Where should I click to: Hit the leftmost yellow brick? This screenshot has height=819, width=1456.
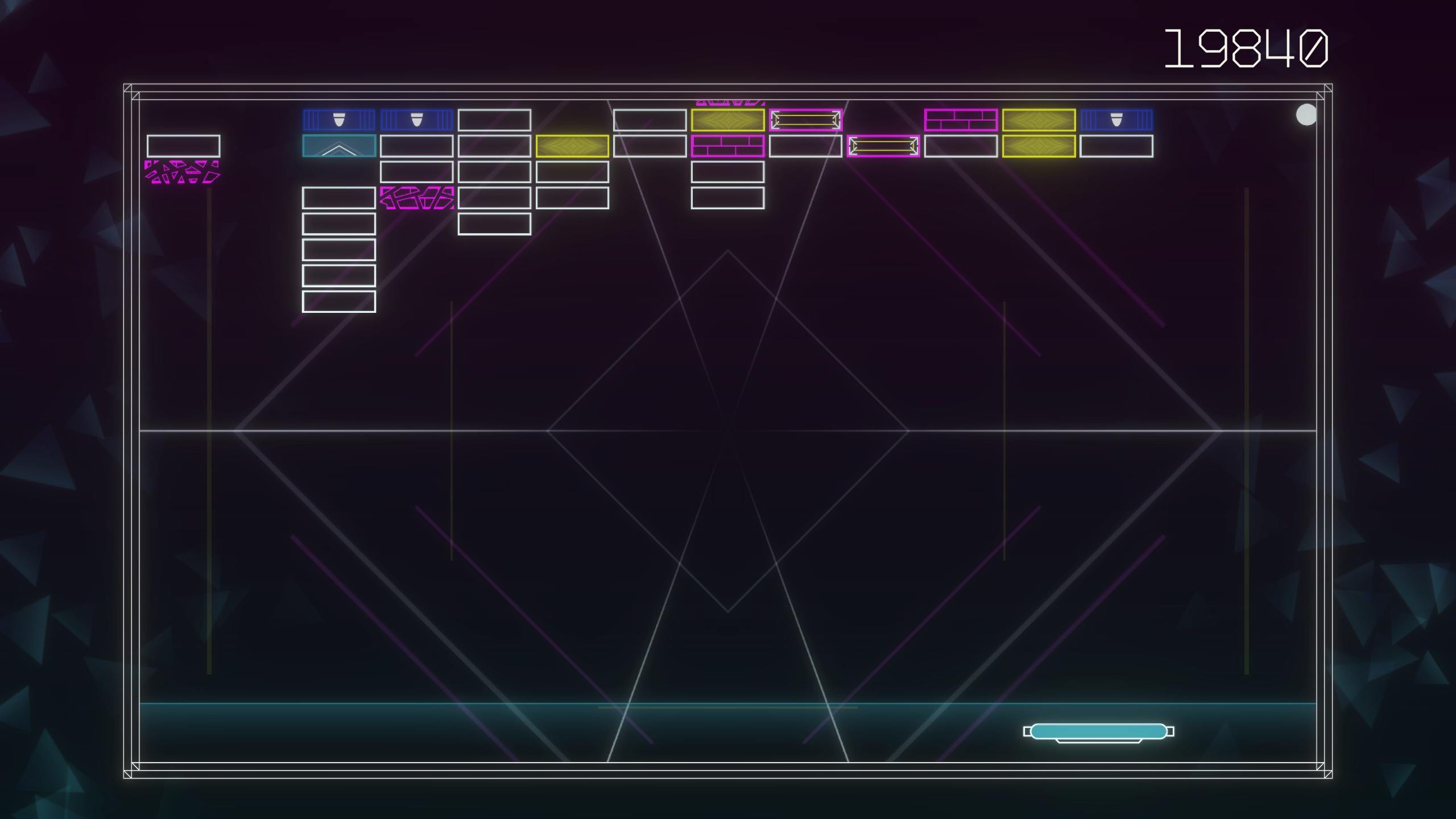(572, 146)
